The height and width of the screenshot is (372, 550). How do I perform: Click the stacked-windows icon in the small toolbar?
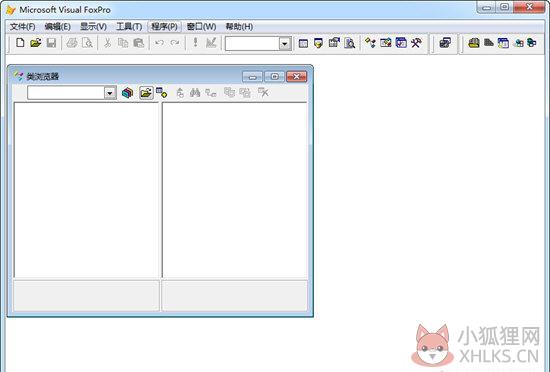pyautogui.click(x=445, y=43)
